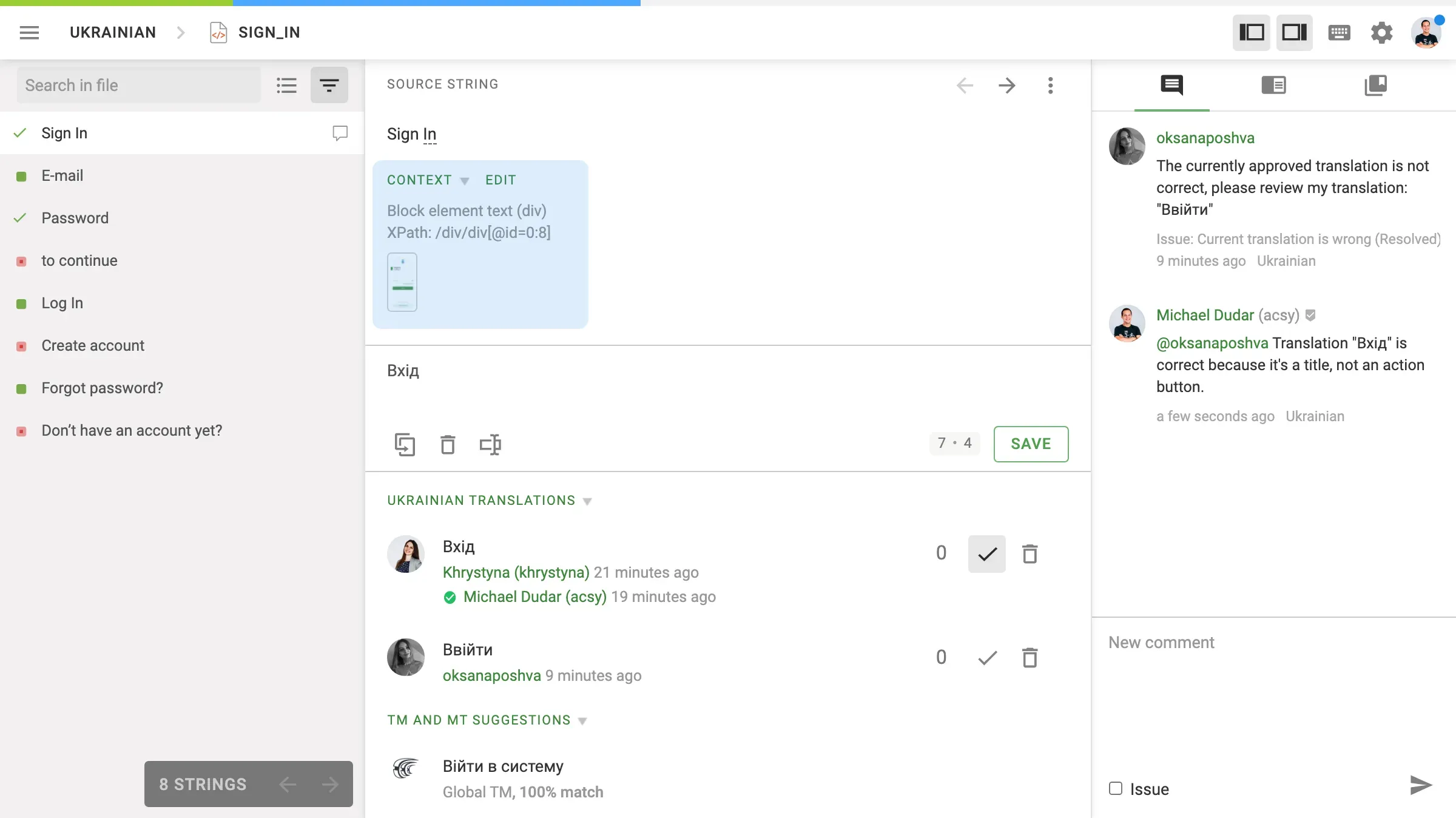Switch to the EDIT tab

click(x=501, y=179)
